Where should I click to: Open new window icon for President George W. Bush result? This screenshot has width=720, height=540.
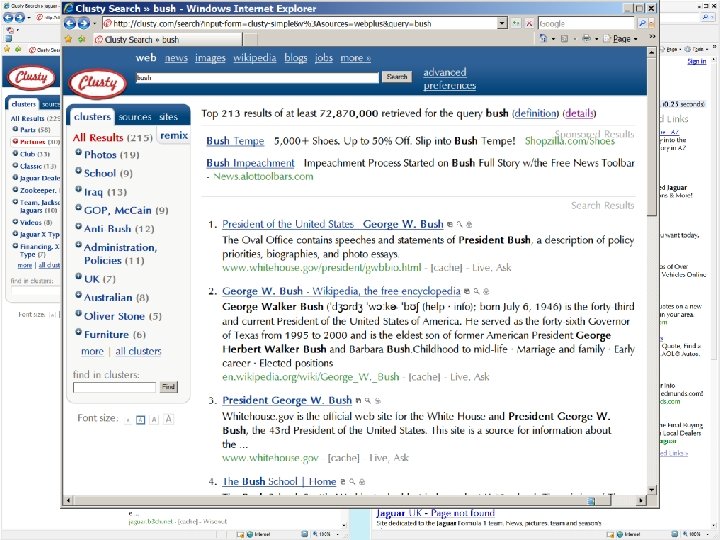358,400
